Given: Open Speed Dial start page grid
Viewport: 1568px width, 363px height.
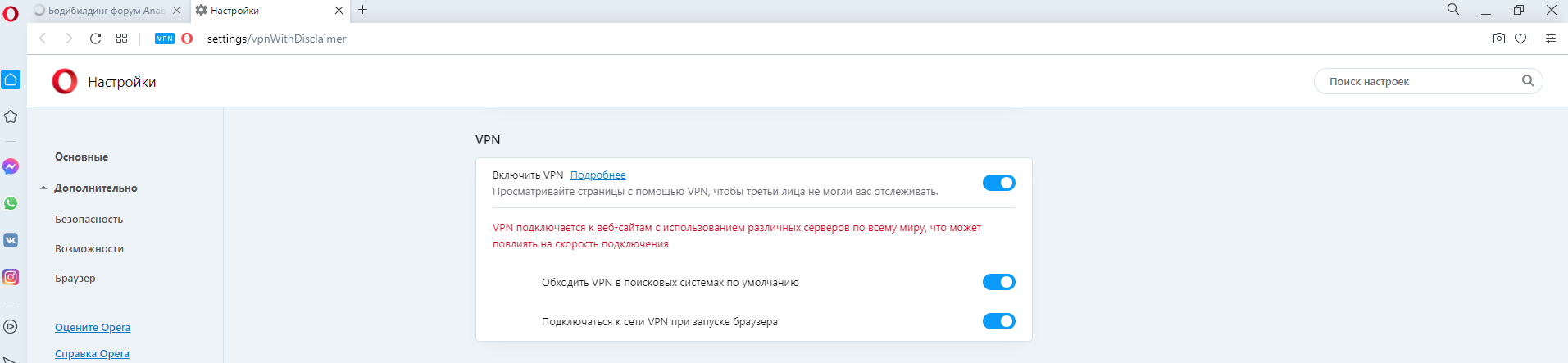Looking at the screenshot, I should pyautogui.click(x=121, y=39).
